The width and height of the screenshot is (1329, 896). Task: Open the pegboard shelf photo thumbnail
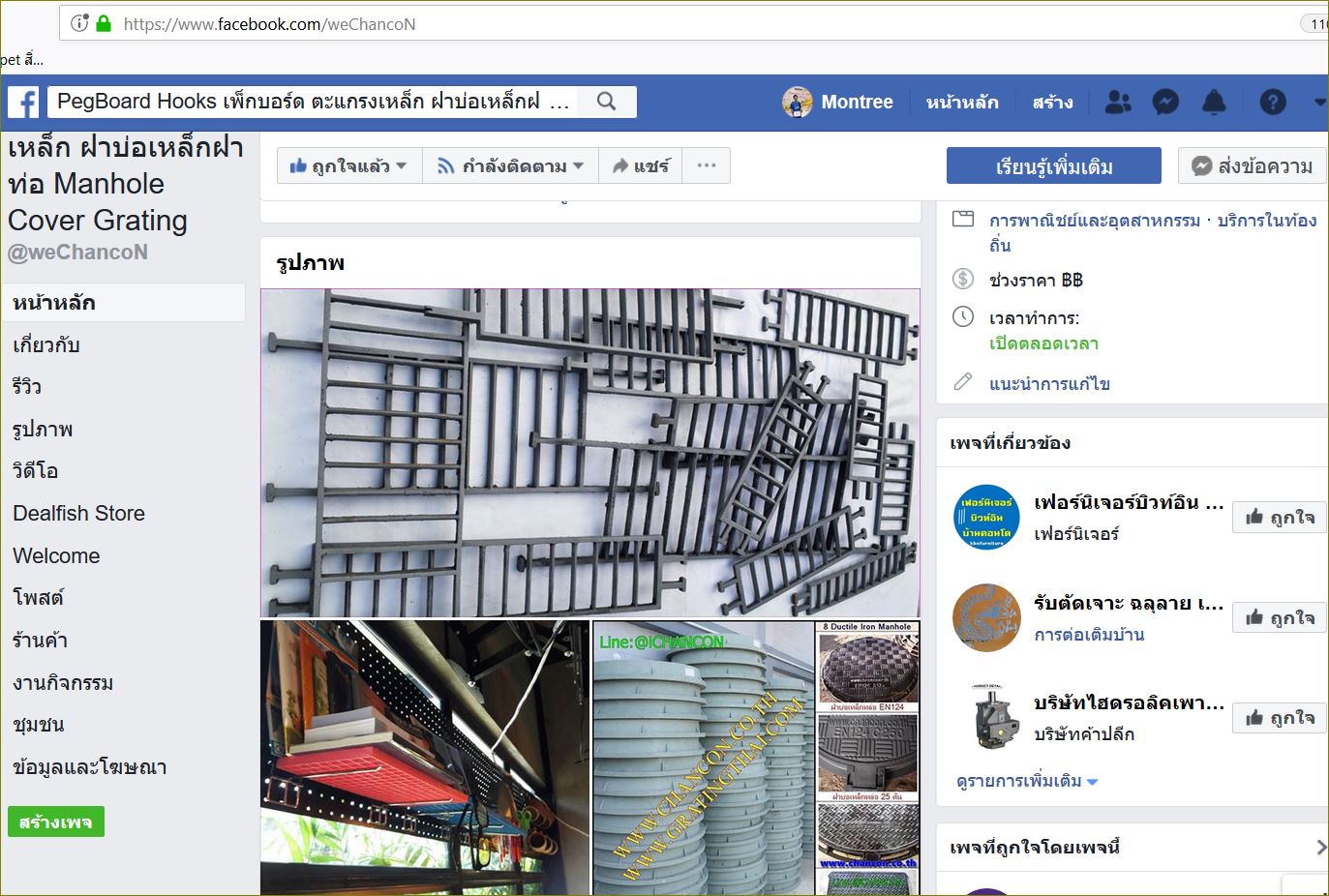pyautogui.click(x=425, y=759)
